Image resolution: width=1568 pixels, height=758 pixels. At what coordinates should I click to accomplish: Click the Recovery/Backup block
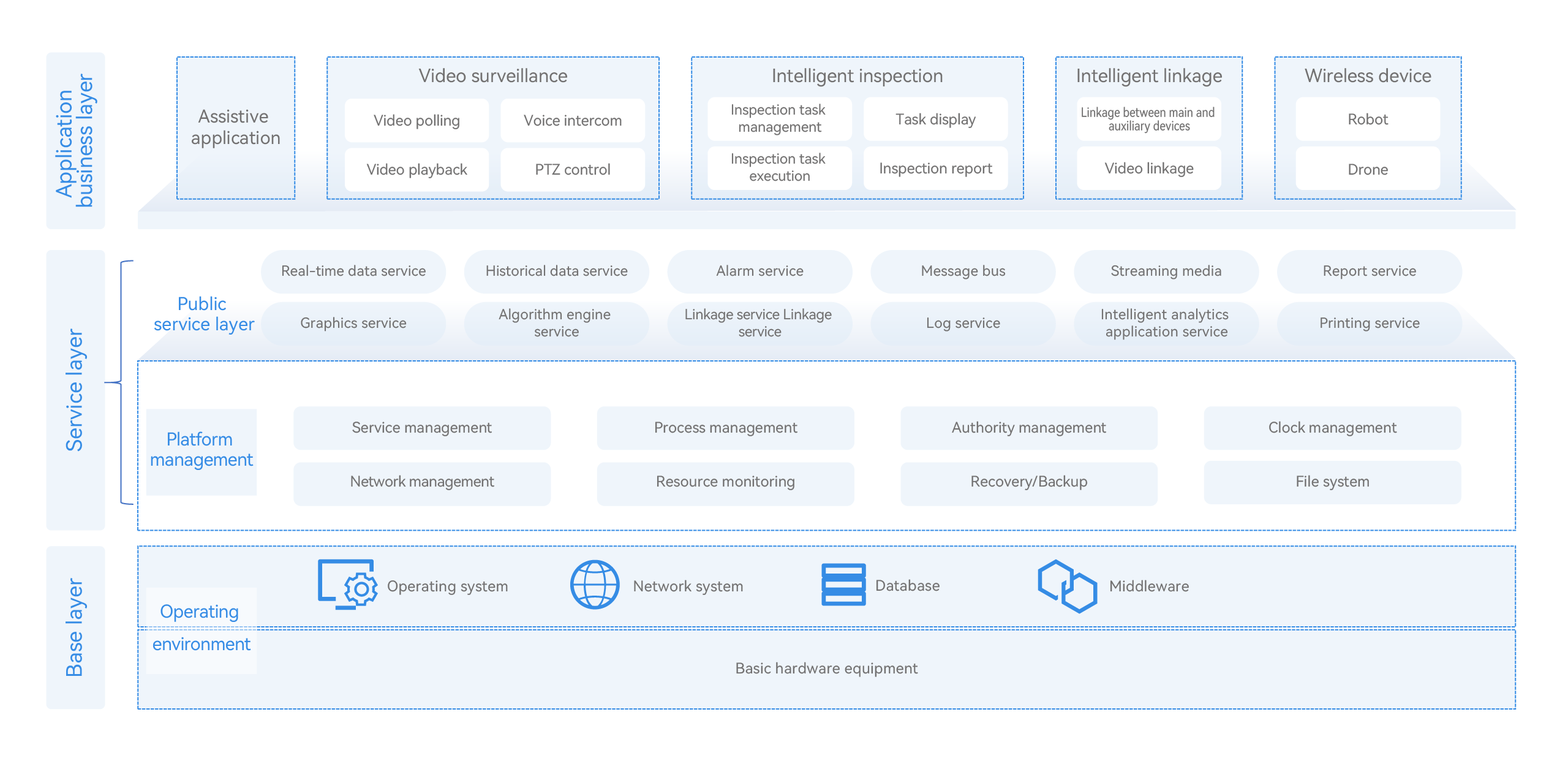(1028, 482)
